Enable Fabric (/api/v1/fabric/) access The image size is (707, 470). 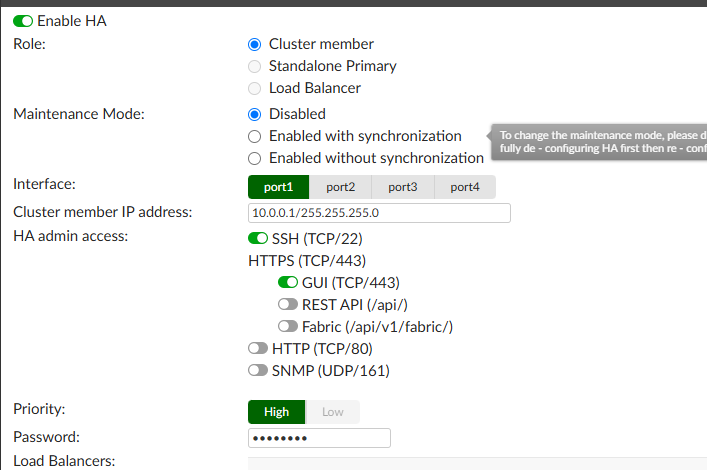point(288,327)
